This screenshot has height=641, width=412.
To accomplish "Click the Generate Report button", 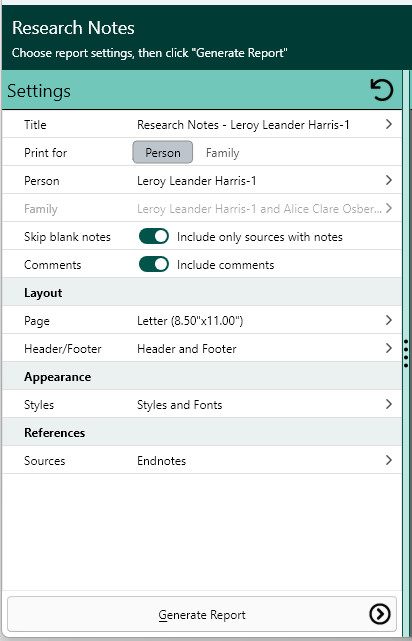I will pyautogui.click(x=202, y=614).
